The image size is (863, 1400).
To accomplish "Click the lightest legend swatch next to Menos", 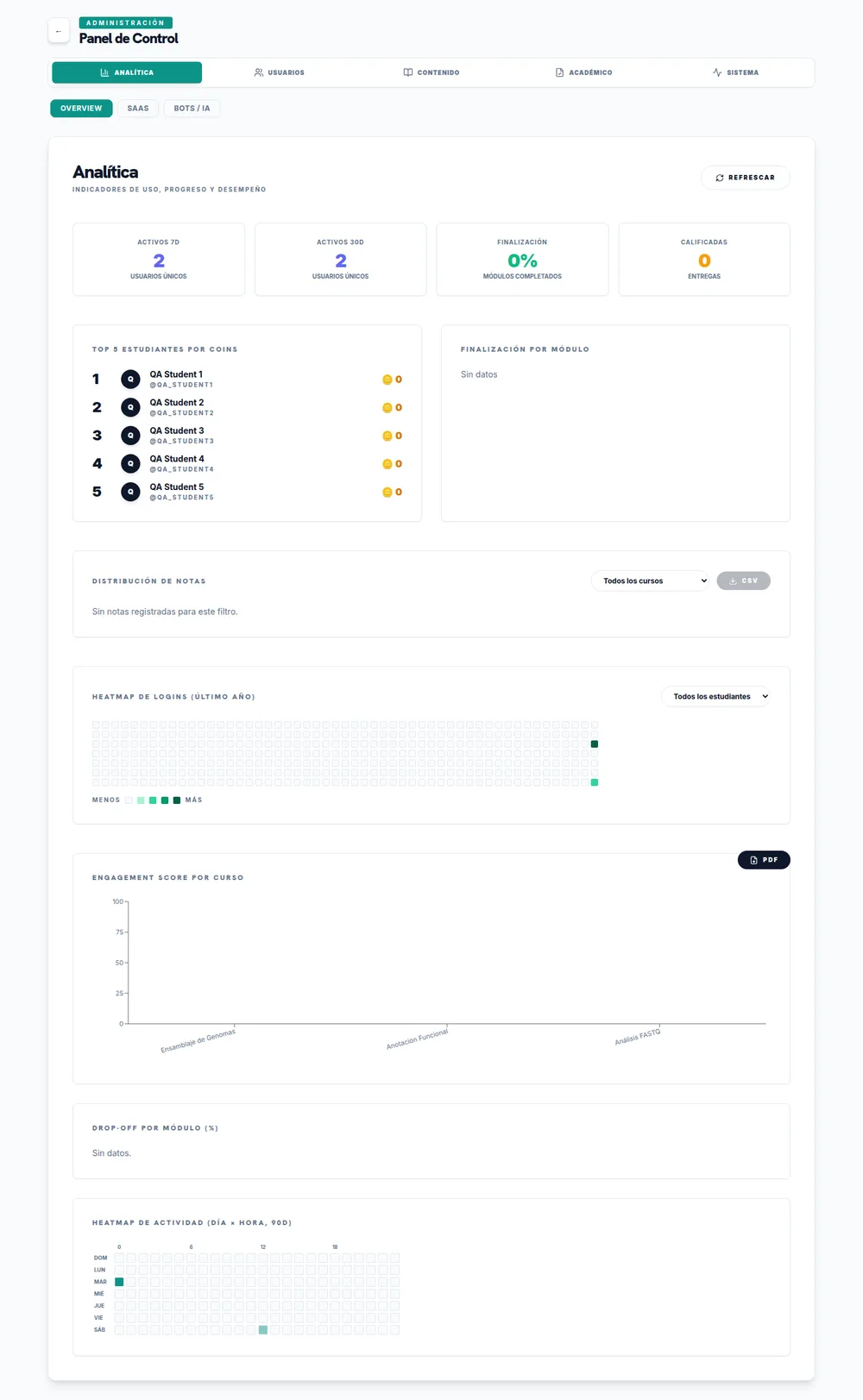I will click(129, 800).
